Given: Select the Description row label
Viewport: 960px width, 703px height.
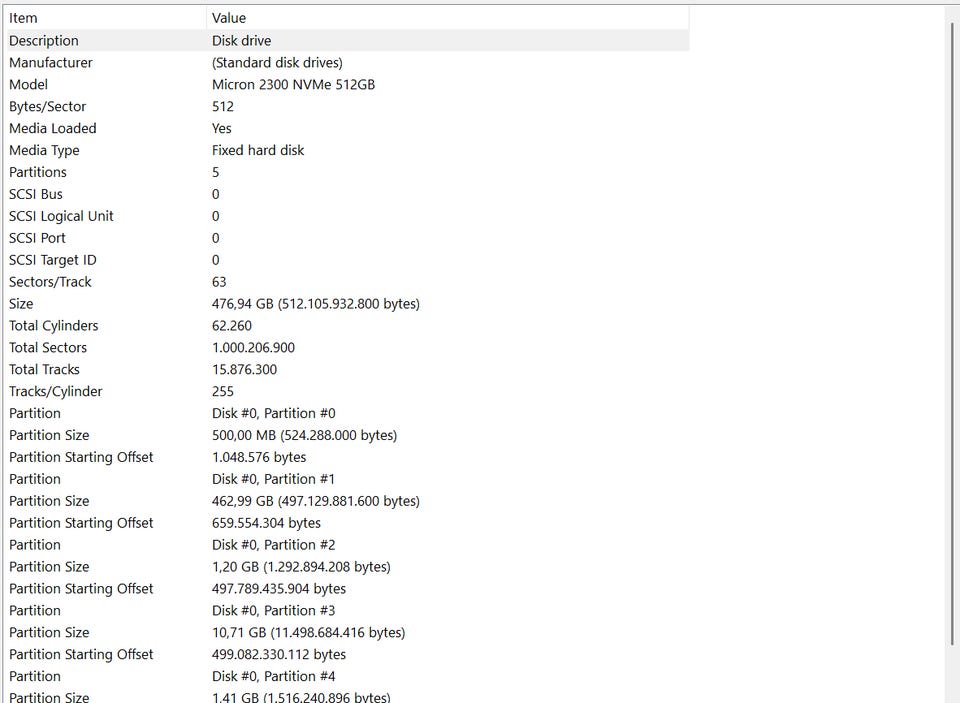Looking at the screenshot, I should pyautogui.click(x=43, y=41).
